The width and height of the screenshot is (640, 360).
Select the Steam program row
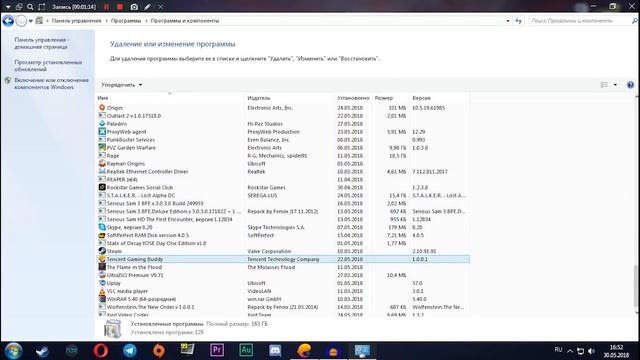pyautogui.click(x=283, y=251)
